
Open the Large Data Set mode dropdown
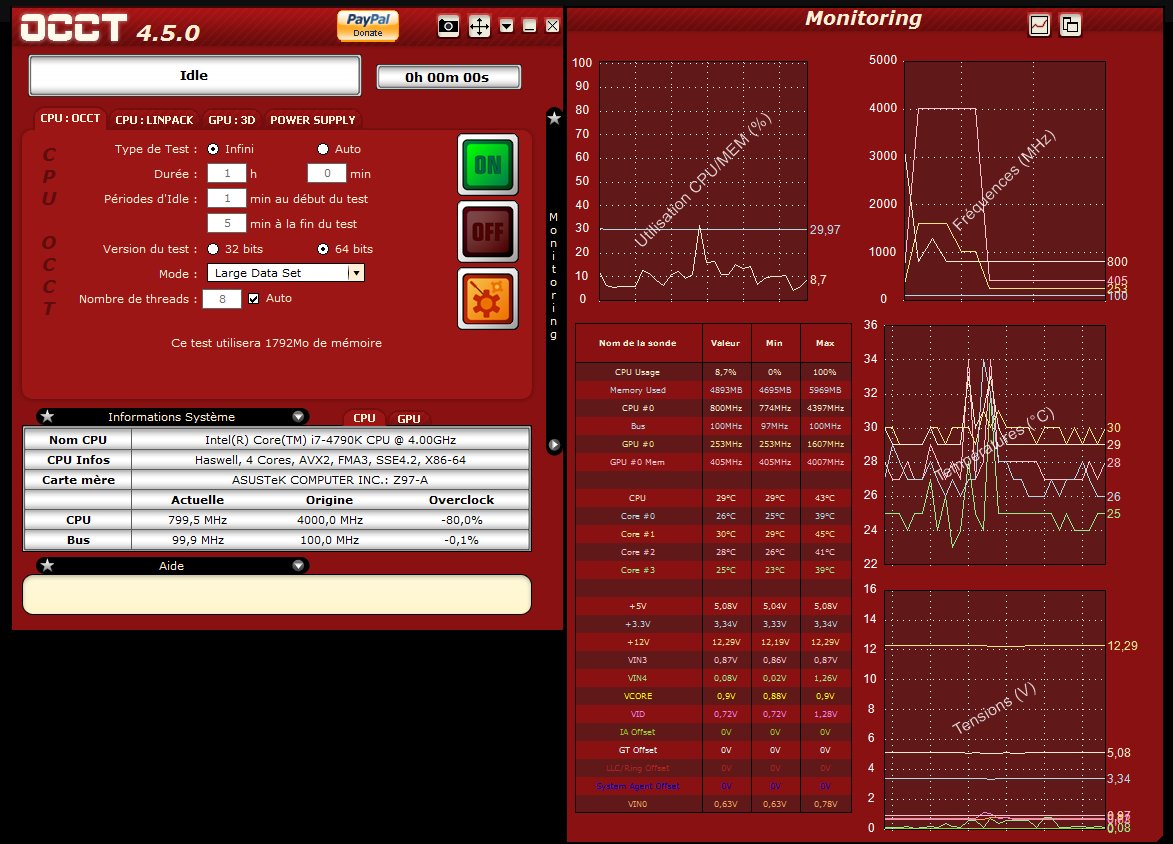click(285, 273)
